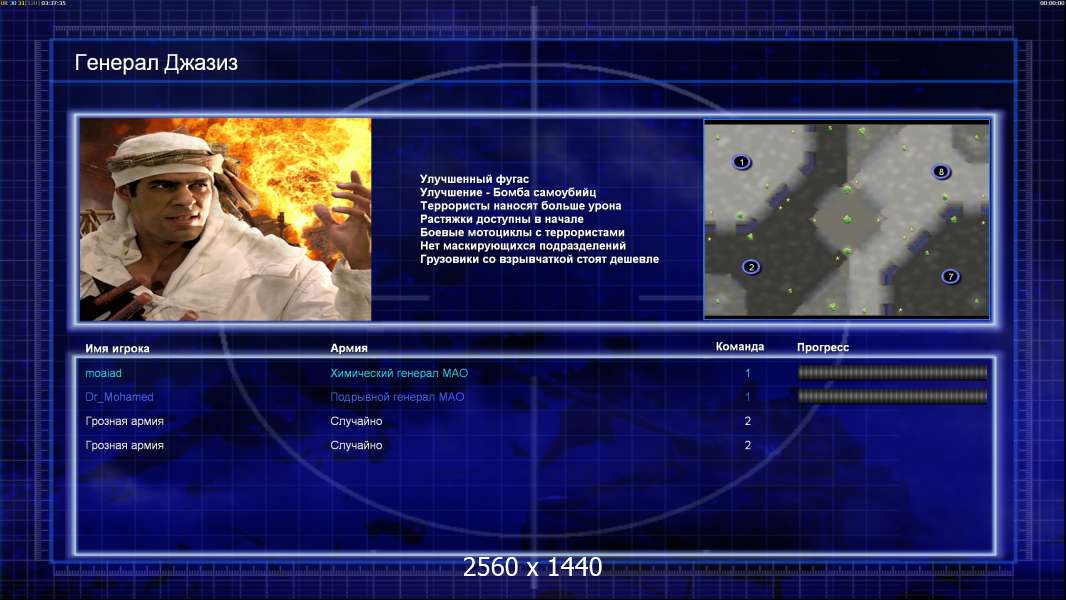Viewport: 1066px width, 600px height.
Task: Click start position marker 2 on the map
Action: point(751,266)
